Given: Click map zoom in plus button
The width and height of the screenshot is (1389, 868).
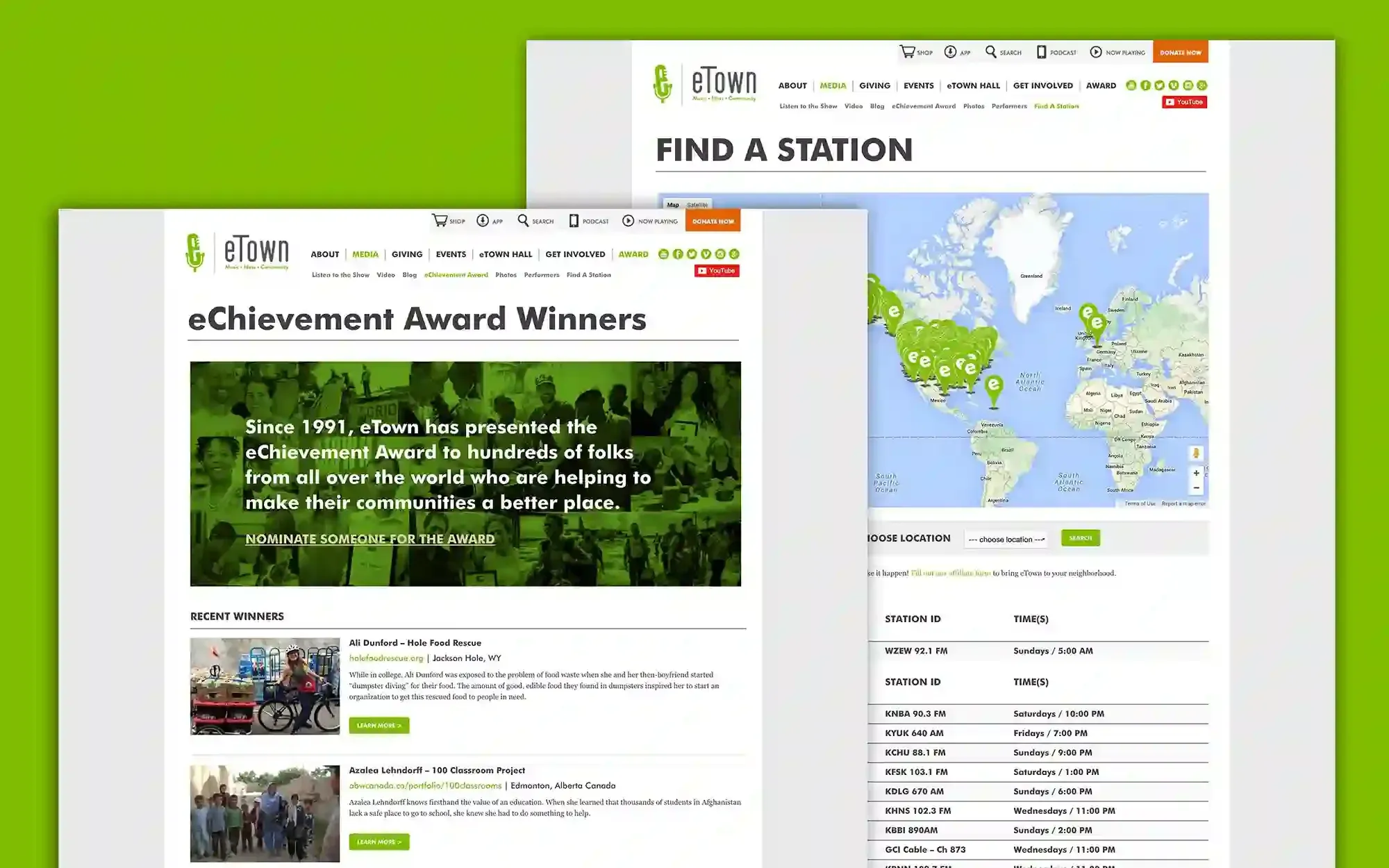Looking at the screenshot, I should pyautogui.click(x=1196, y=473).
